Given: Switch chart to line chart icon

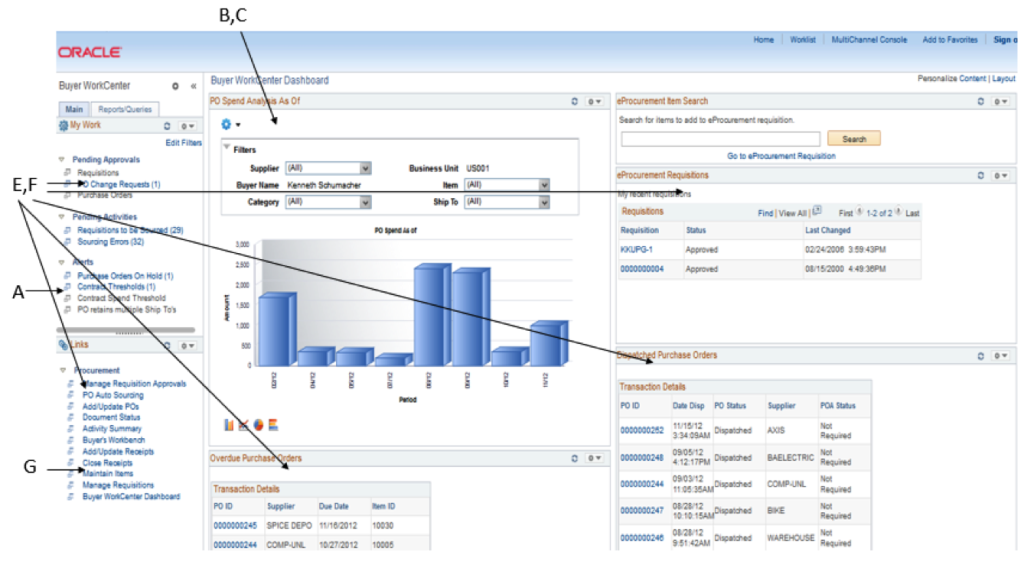Looking at the screenshot, I should pyautogui.click(x=244, y=425).
